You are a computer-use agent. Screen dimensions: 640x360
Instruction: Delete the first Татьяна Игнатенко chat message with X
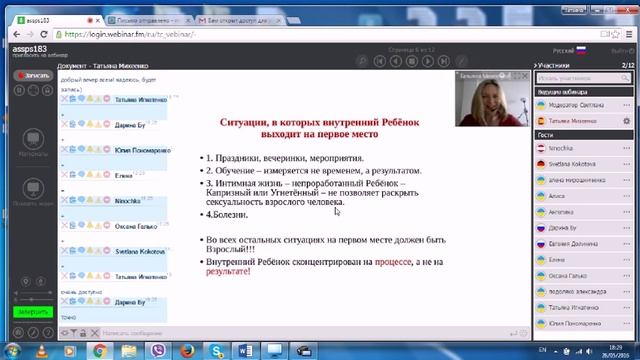tap(64, 99)
